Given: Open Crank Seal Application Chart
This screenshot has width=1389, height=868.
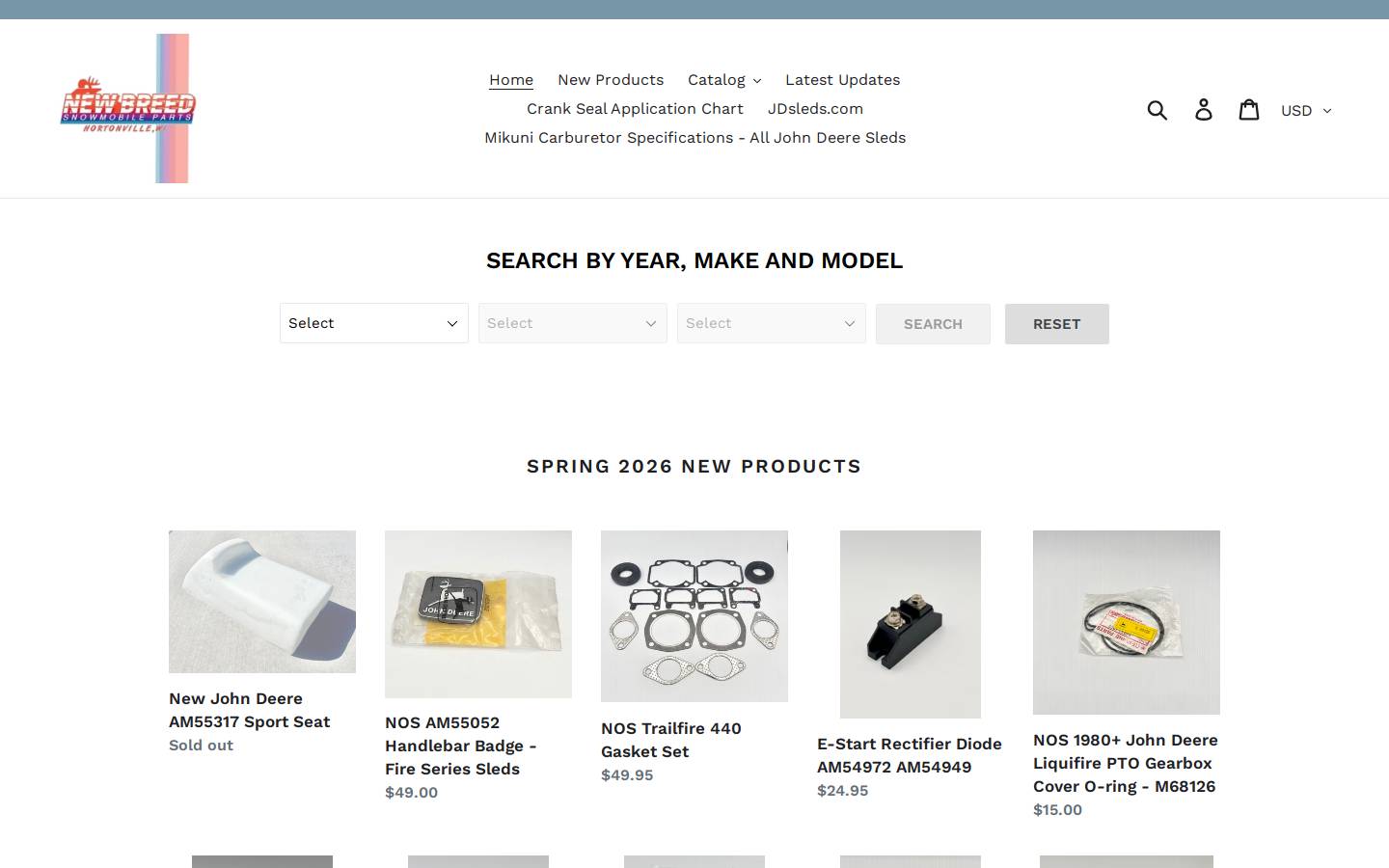Looking at the screenshot, I should [x=635, y=109].
